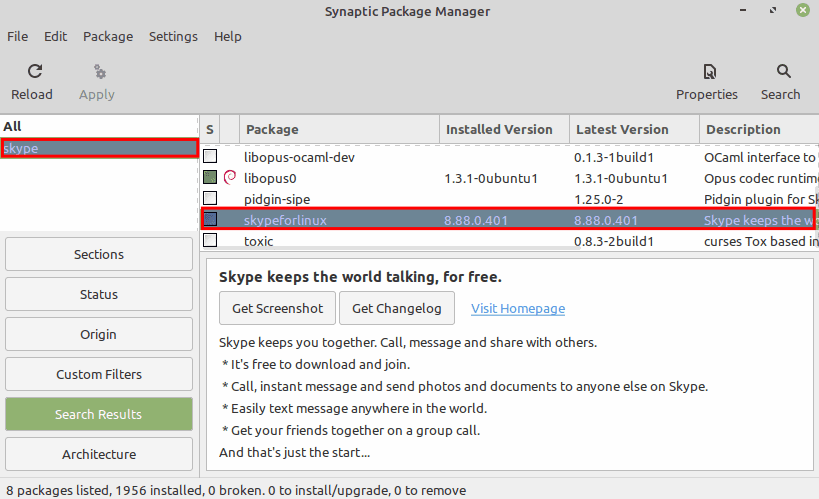Image resolution: width=819 pixels, height=499 pixels.
Task: Select the skype search entry in sidebar
Action: 98,148
